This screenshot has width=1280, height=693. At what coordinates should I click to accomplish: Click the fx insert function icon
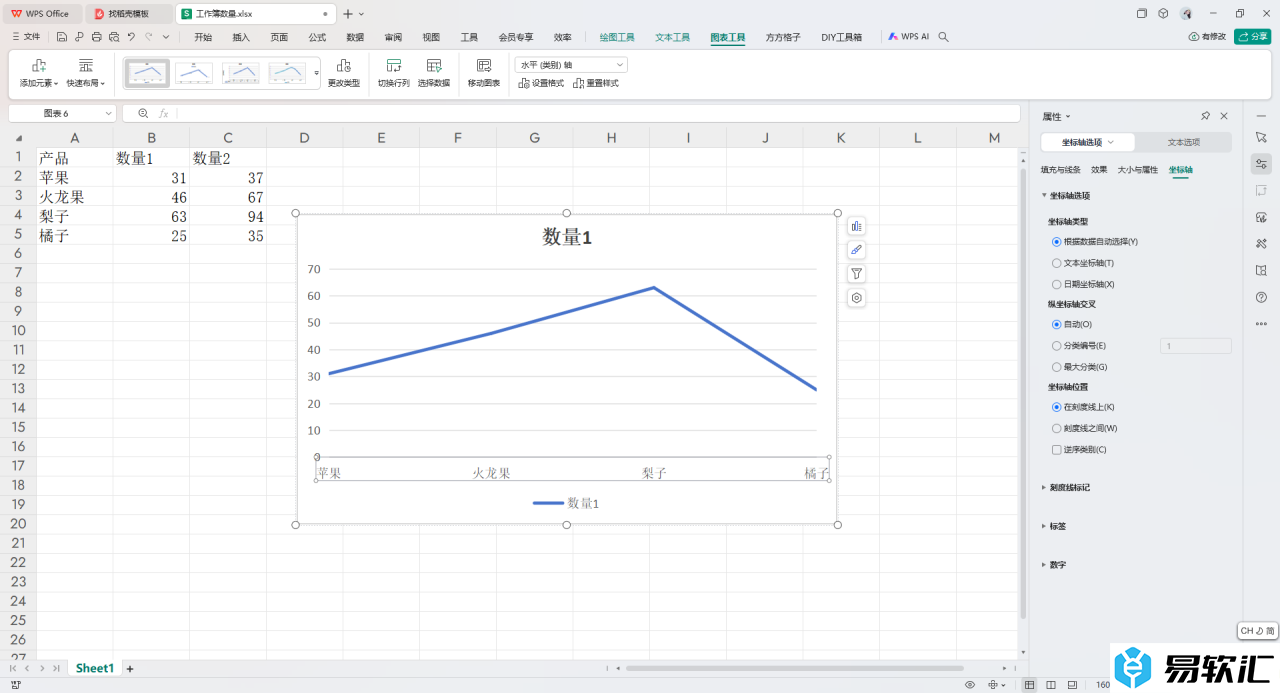point(164,114)
